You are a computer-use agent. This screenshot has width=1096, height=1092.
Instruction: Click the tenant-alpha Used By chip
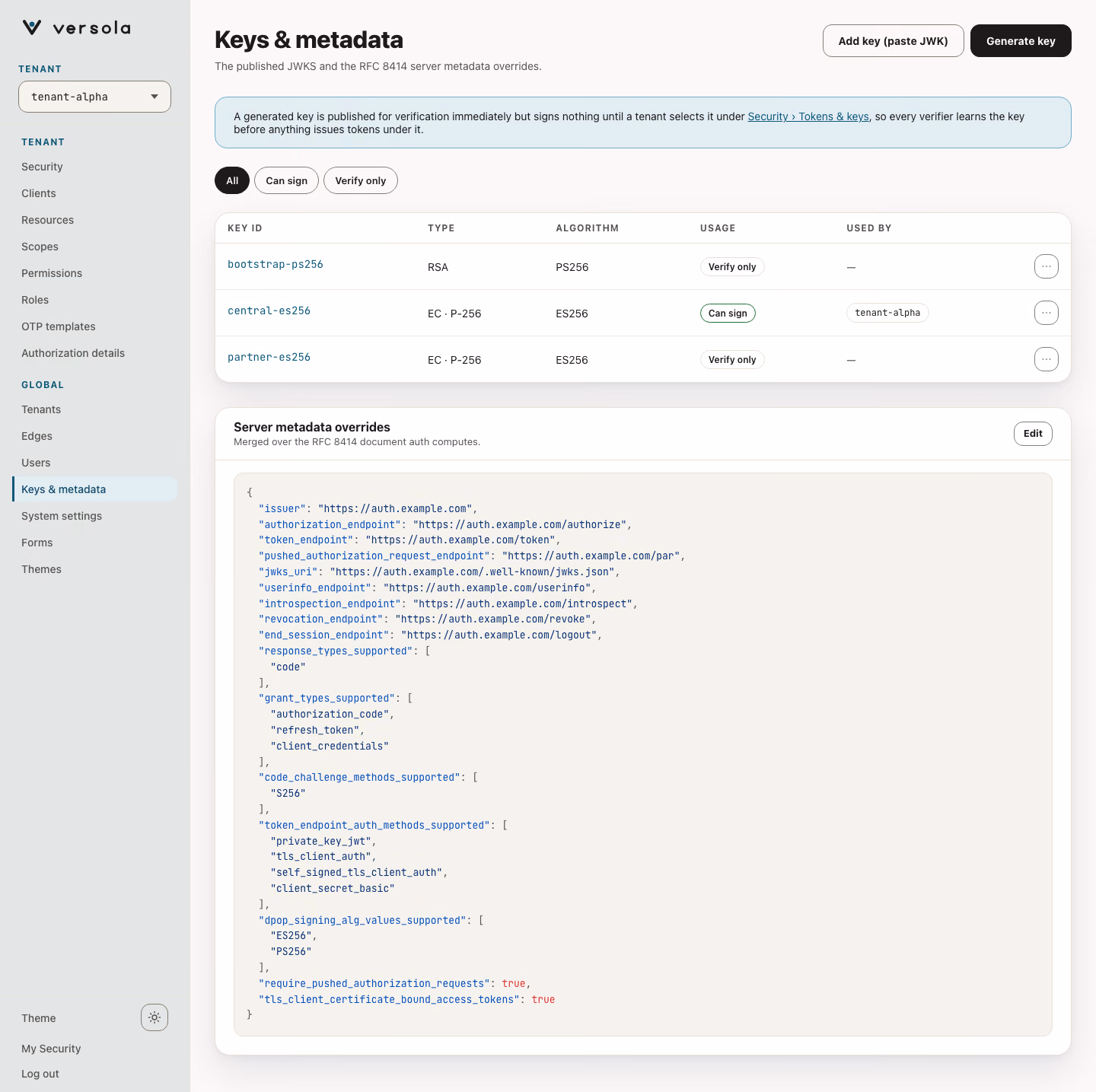887,313
